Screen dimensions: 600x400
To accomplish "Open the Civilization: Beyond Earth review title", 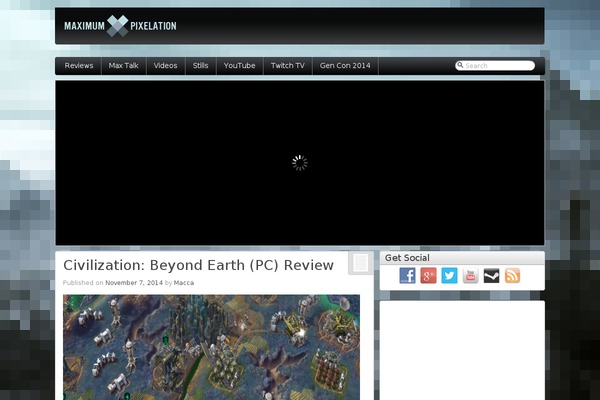I will point(198,265).
